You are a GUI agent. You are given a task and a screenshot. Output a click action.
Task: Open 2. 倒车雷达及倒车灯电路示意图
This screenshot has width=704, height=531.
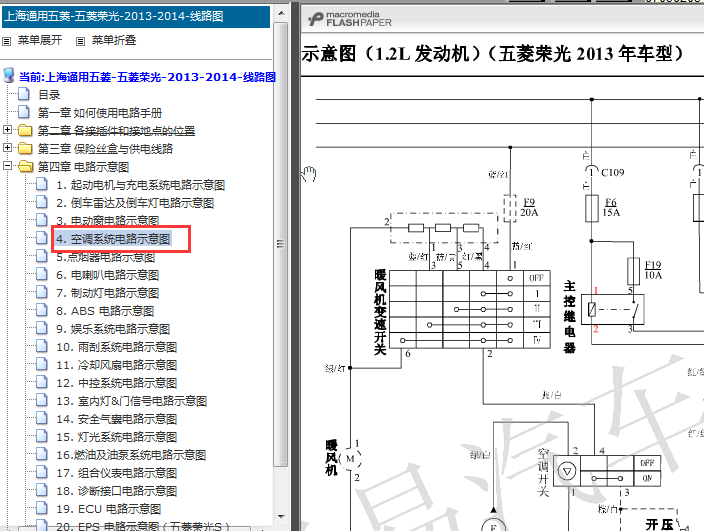tap(135, 203)
